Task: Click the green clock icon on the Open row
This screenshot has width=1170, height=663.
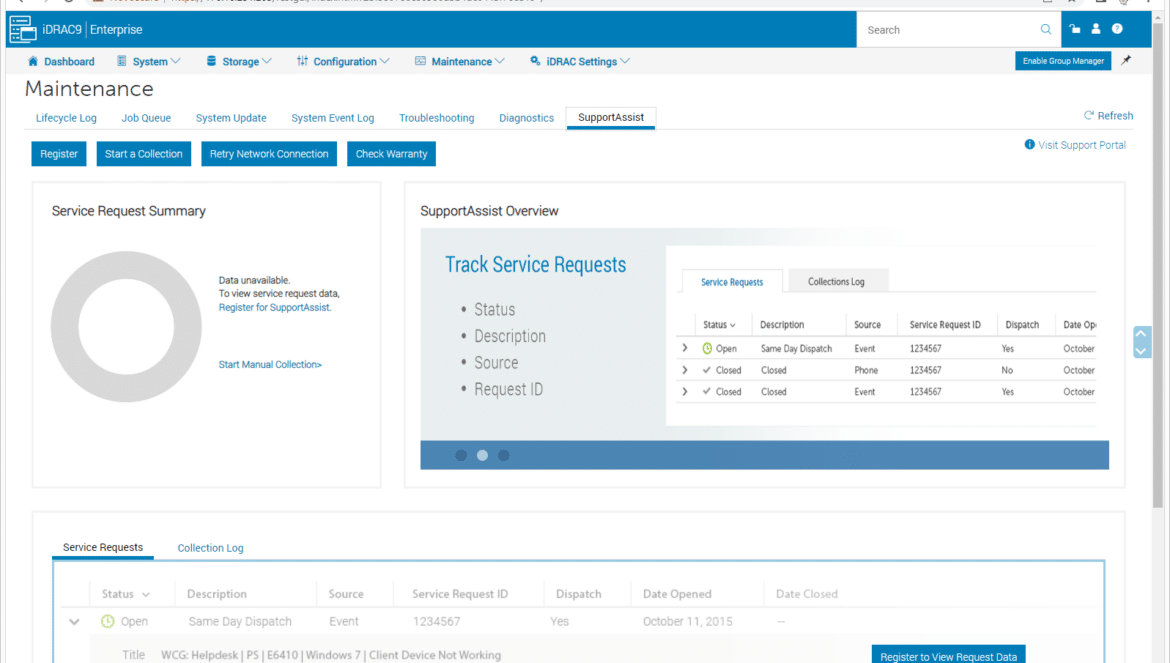Action: [107, 621]
